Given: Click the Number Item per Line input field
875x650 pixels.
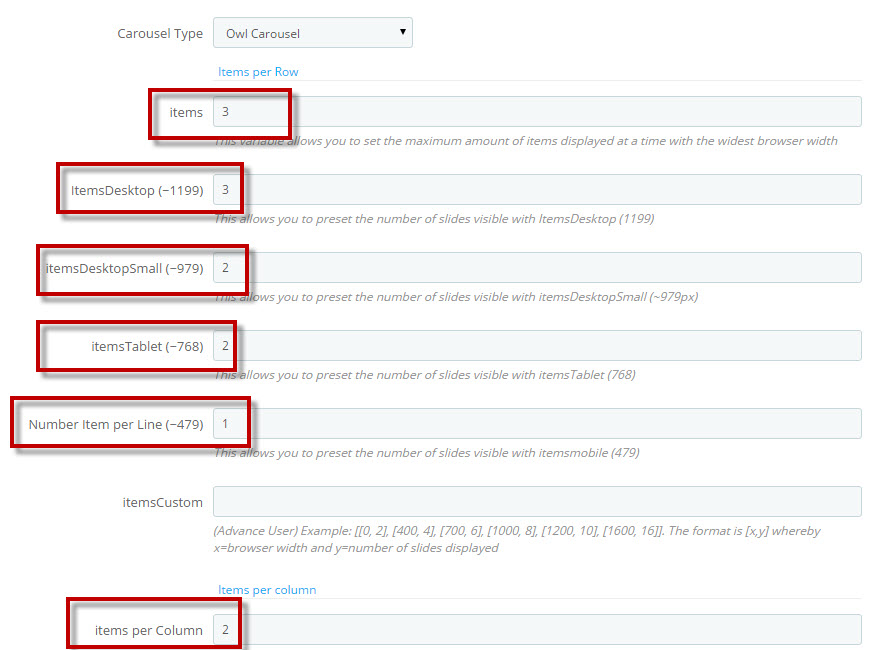Looking at the screenshot, I should [537, 424].
